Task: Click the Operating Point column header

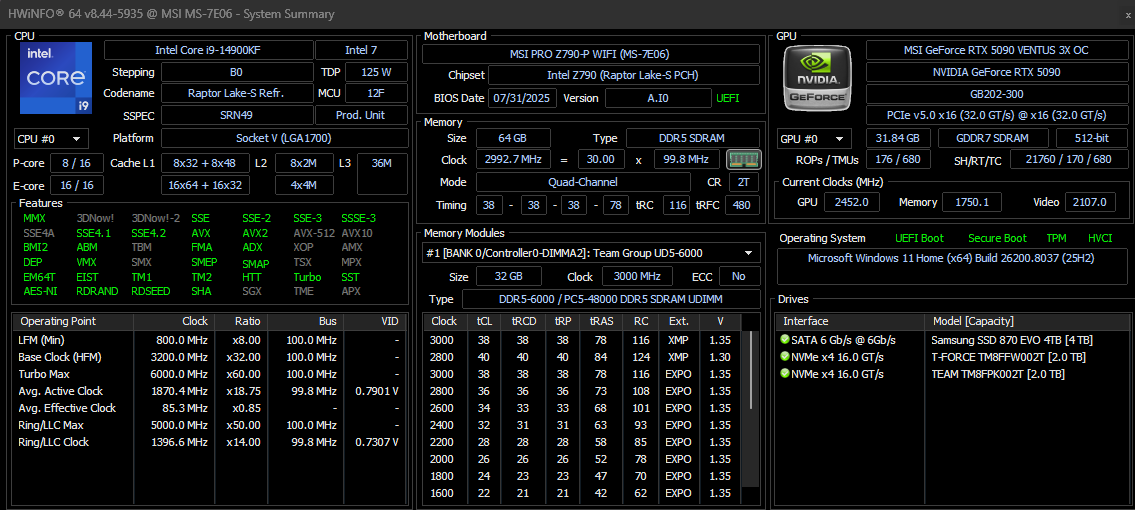Action: click(x=72, y=321)
